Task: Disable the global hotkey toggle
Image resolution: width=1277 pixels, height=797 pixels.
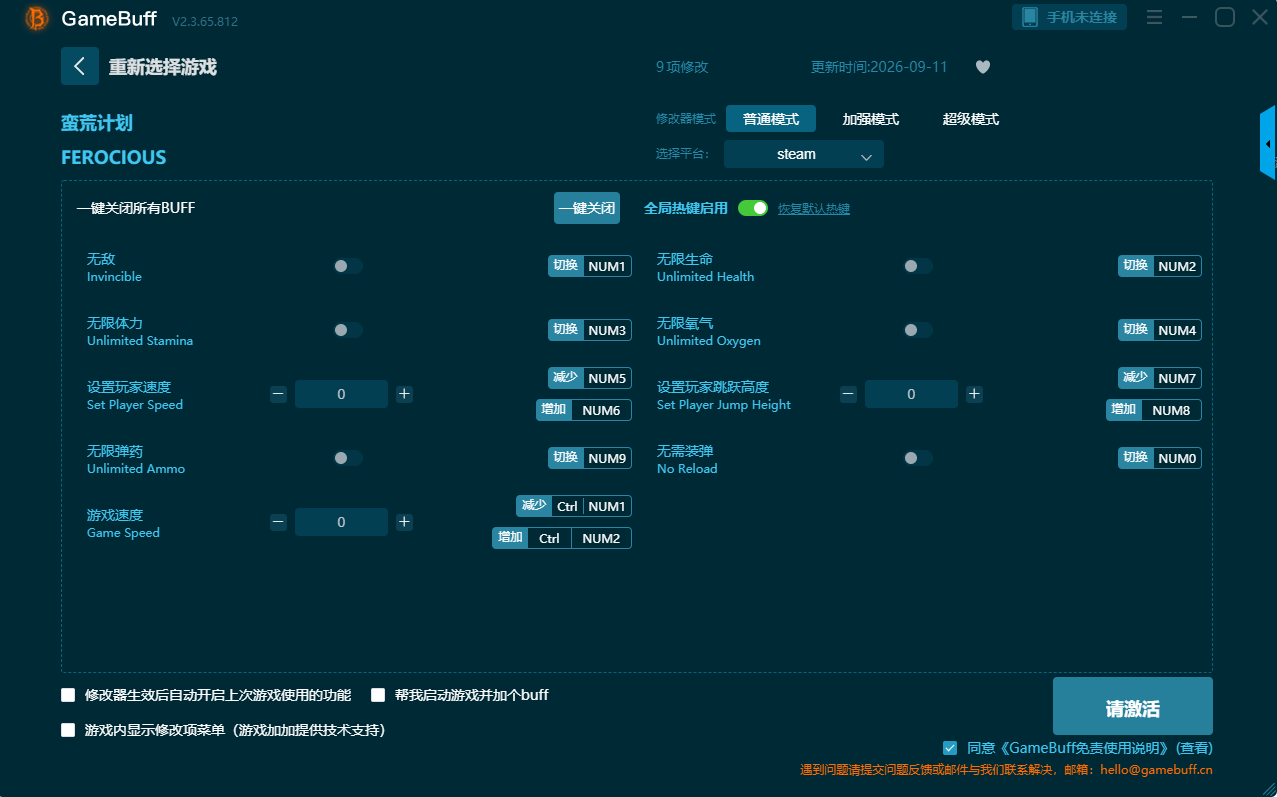Action: 753,208
